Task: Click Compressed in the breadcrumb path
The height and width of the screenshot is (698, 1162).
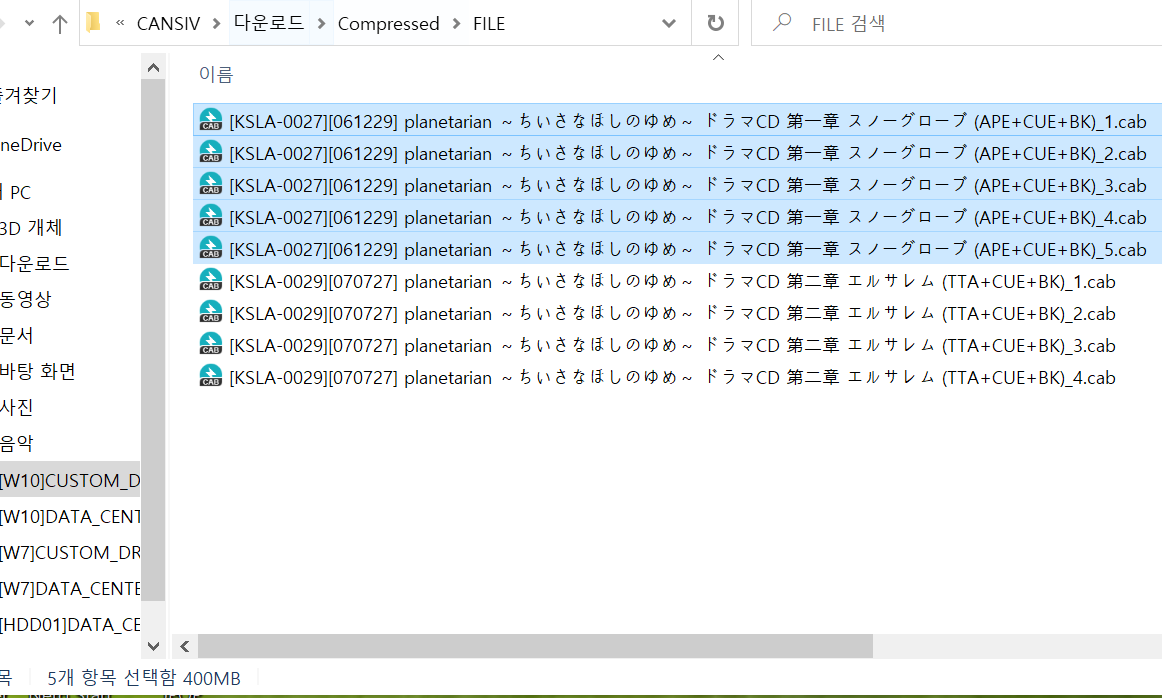Action: coord(388,24)
